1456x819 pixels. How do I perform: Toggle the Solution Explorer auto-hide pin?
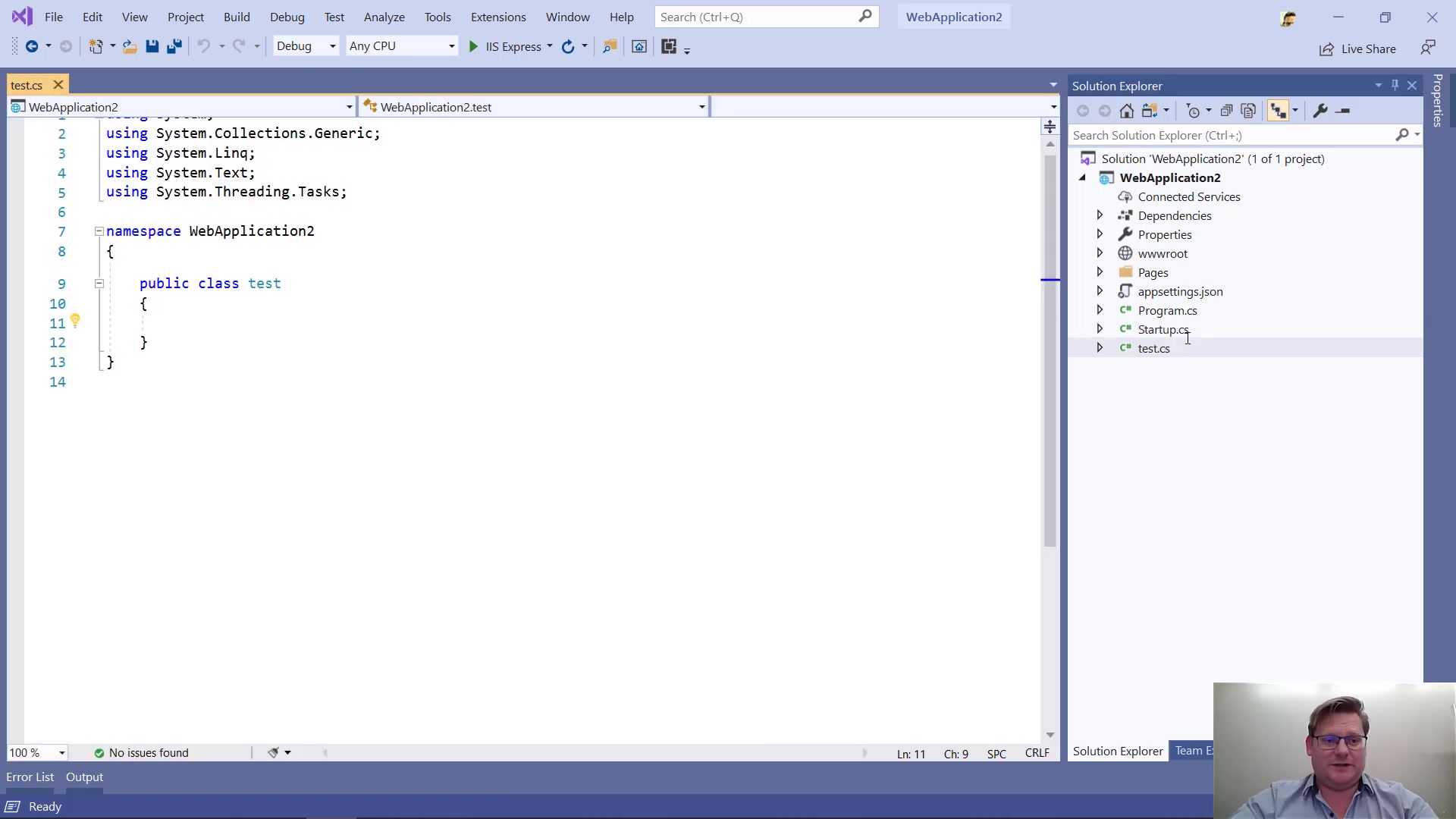click(x=1395, y=86)
